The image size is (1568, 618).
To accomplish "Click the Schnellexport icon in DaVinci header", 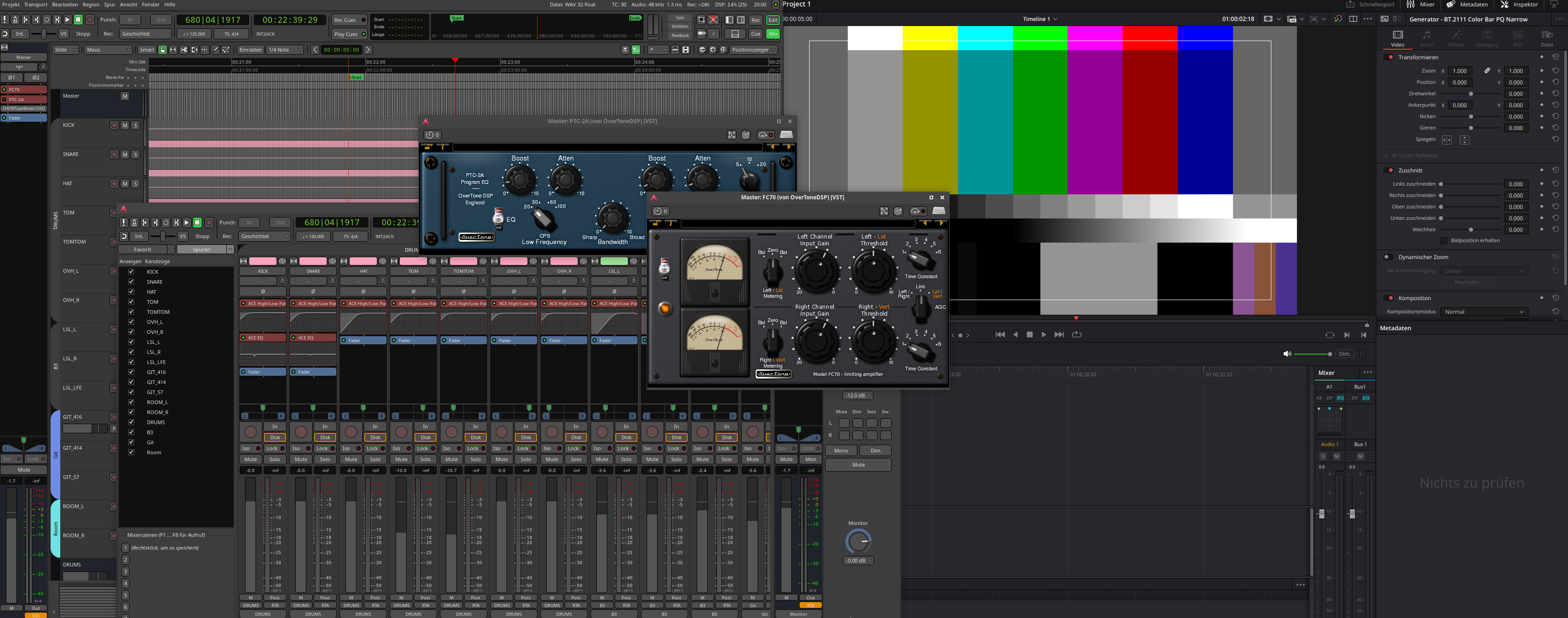I will click(1350, 4).
